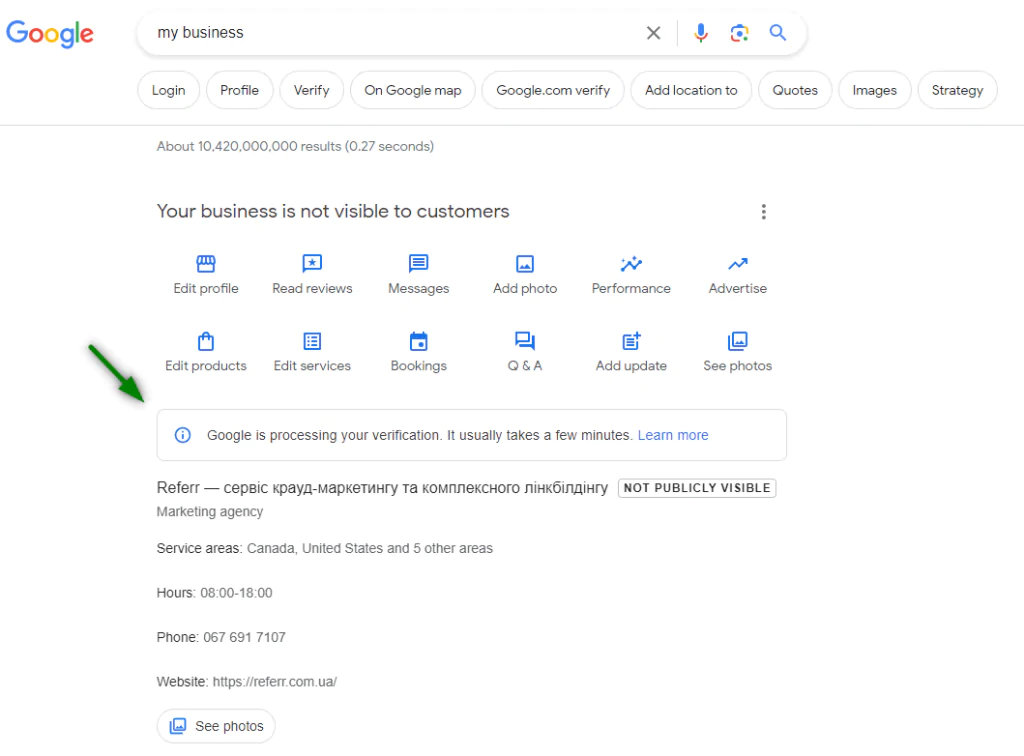The image size is (1024, 756).
Task: Search by image with Google Lens icon
Action: pyautogui.click(x=739, y=33)
